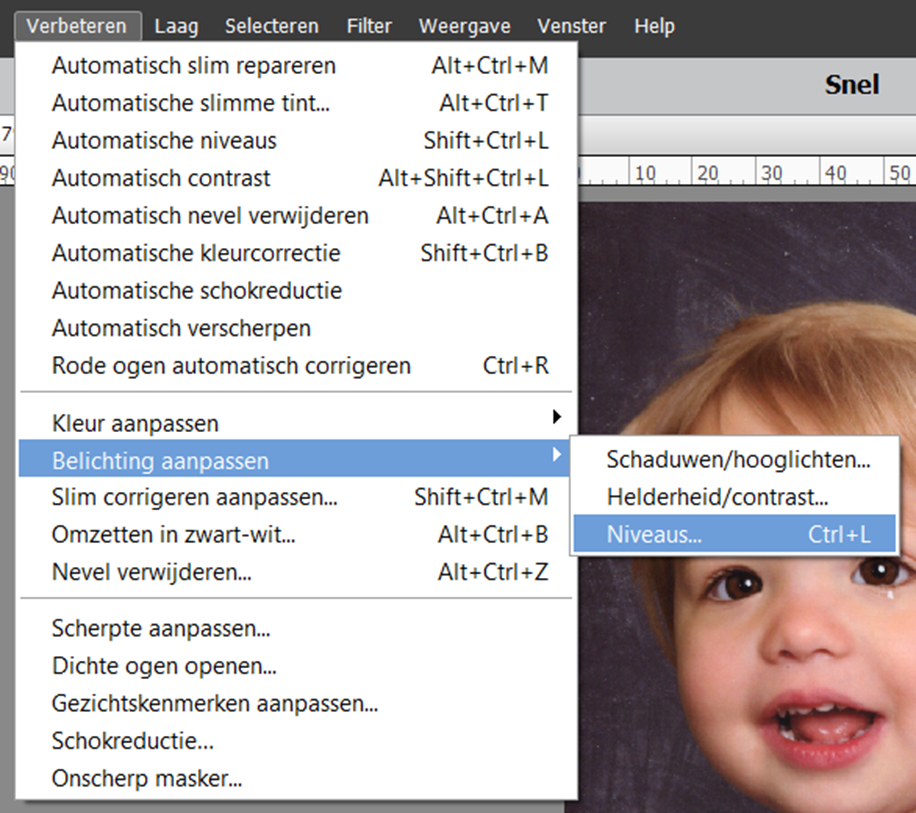916x813 pixels.
Task: Expand the Kleur aanpassen submenu arrow
Action: pos(557,418)
